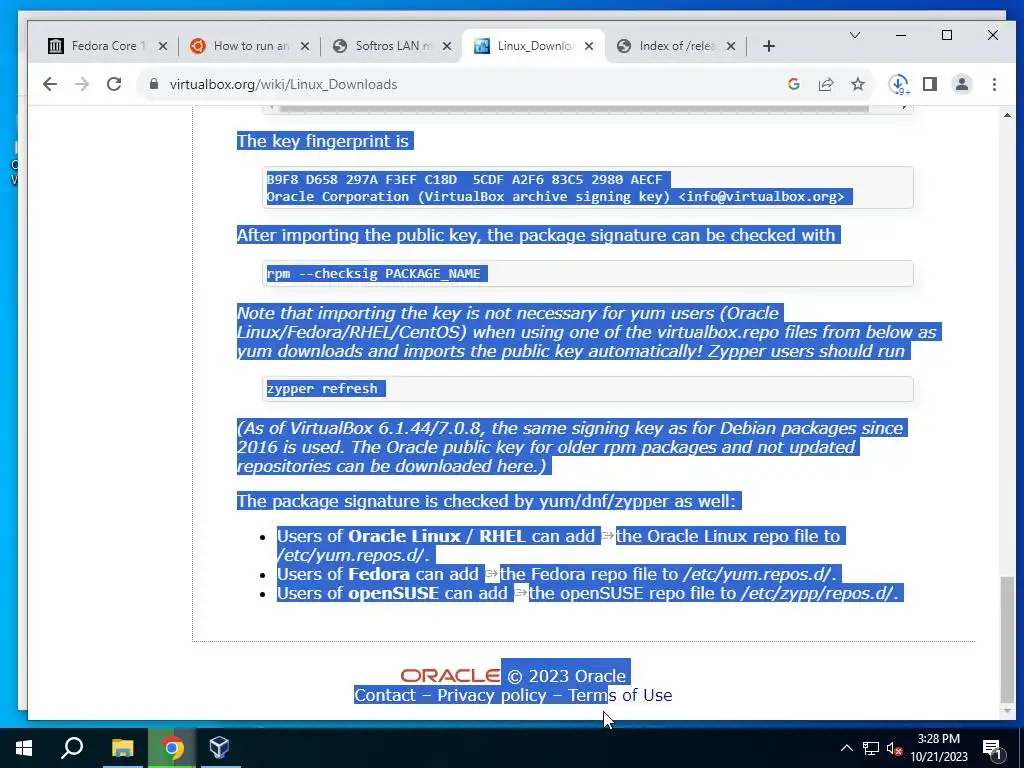Open the notification center icon
Screen dimensions: 1024x768
[x=991, y=748]
